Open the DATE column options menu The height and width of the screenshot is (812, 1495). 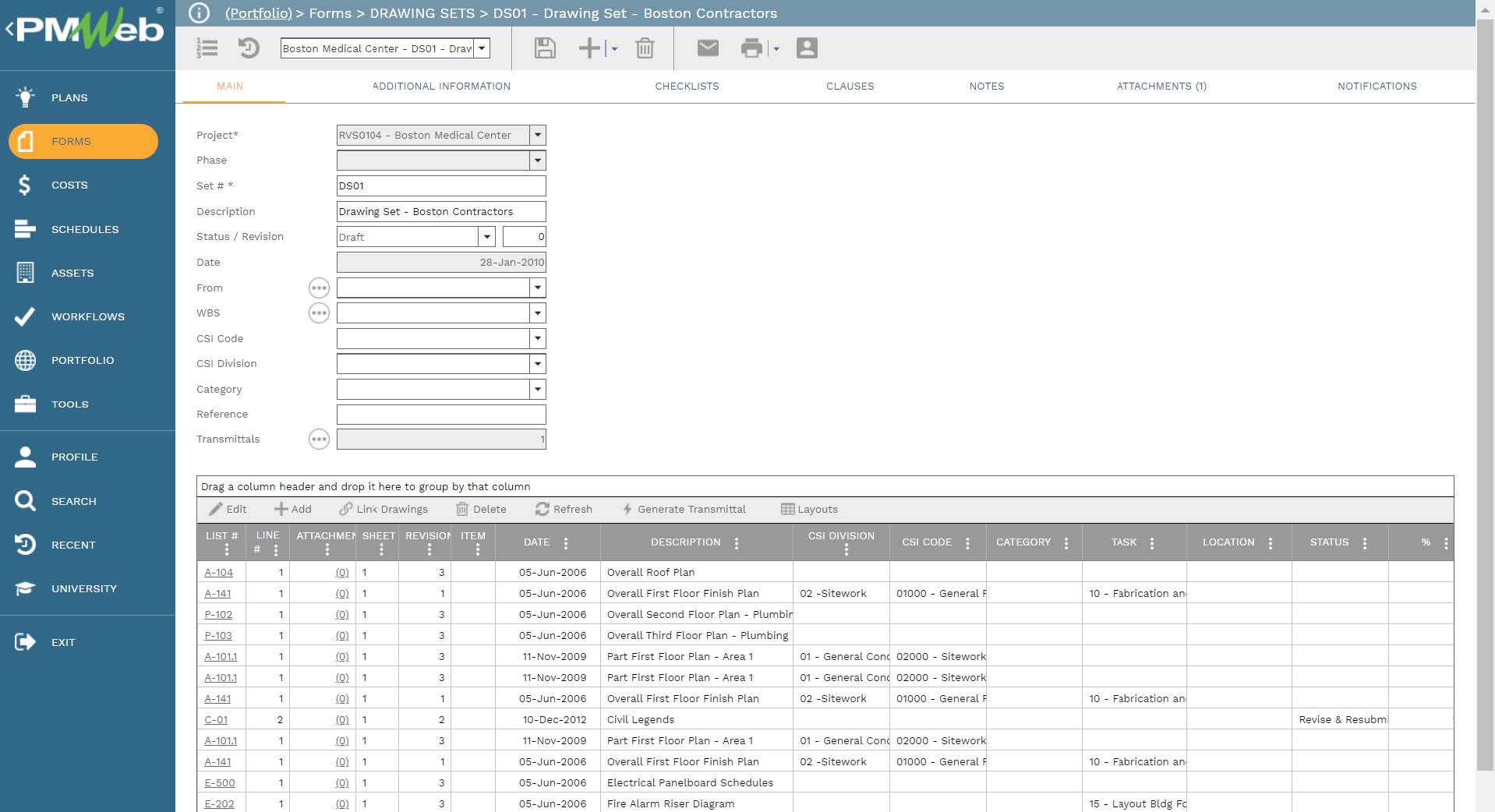(566, 543)
